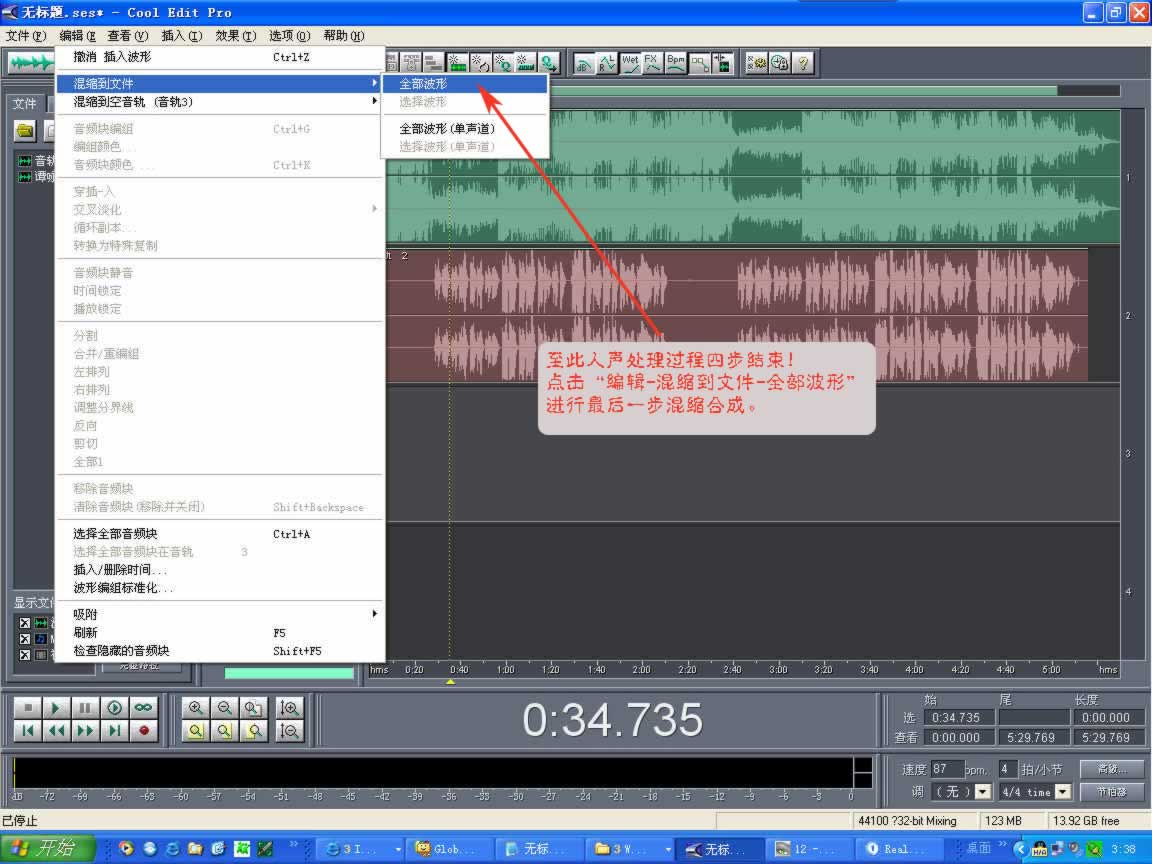Select 全部波形 in the submenu

(464, 84)
